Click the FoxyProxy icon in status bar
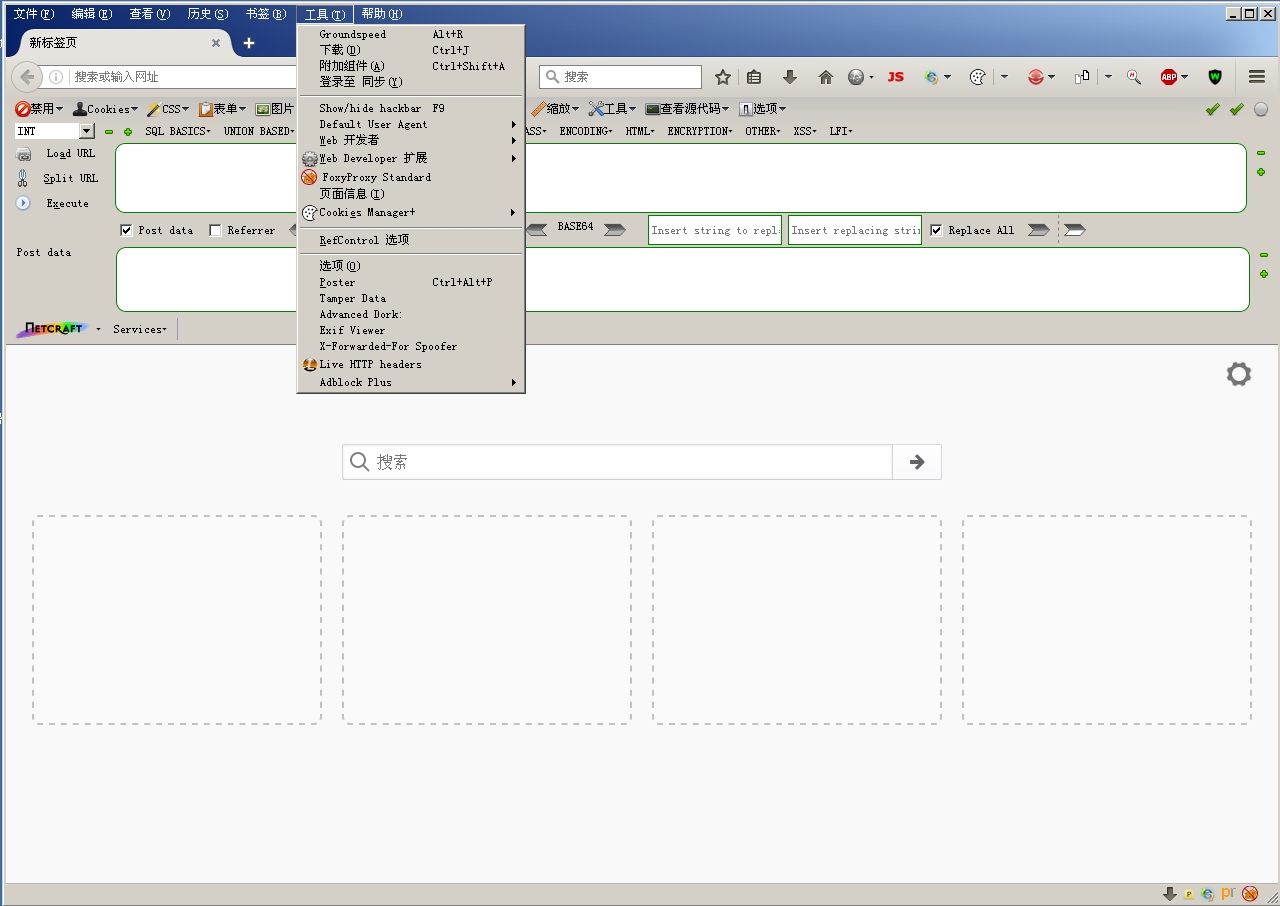The width and height of the screenshot is (1280, 906). (1250, 894)
